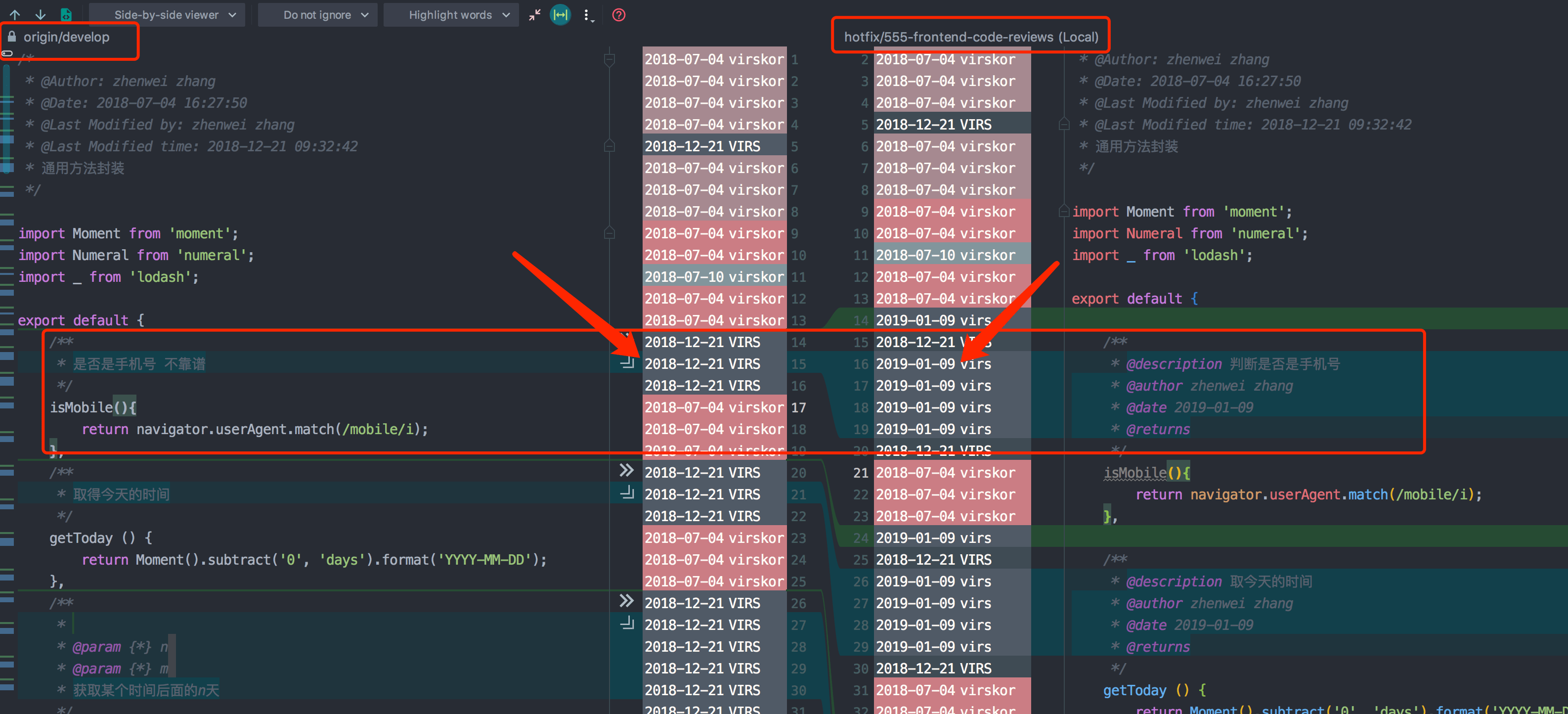Click isMobile(){ in the hotfix pane
Screen dimensions: 1568x714
pos(1147,472)
